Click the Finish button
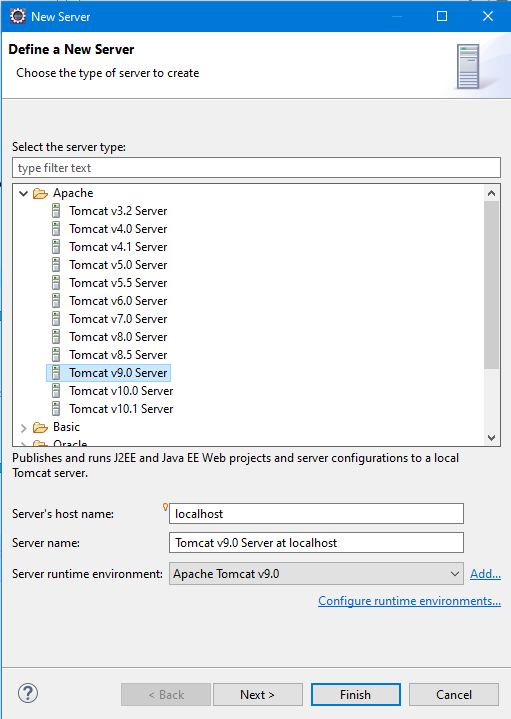511x719 pixels. pos(355,695)
